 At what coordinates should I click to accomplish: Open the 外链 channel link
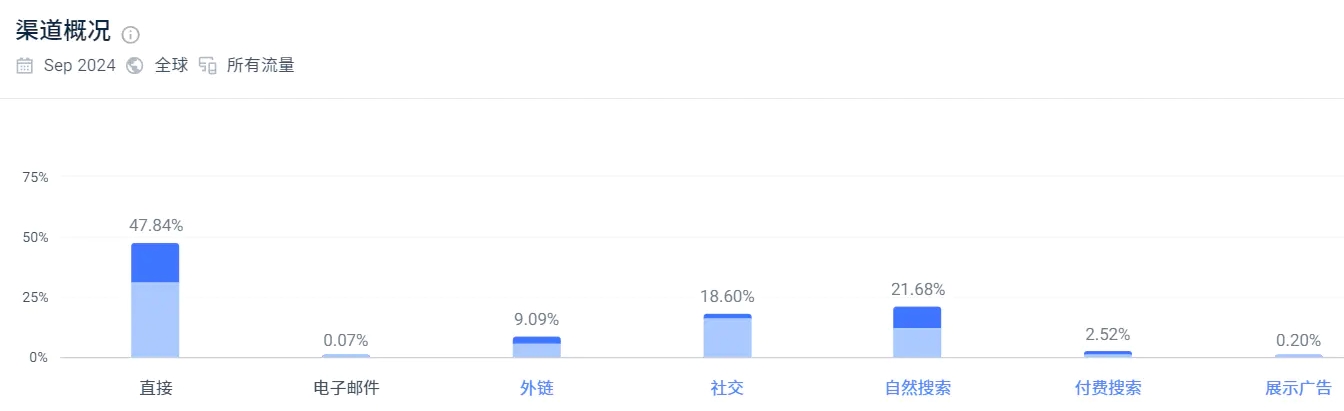536,388
